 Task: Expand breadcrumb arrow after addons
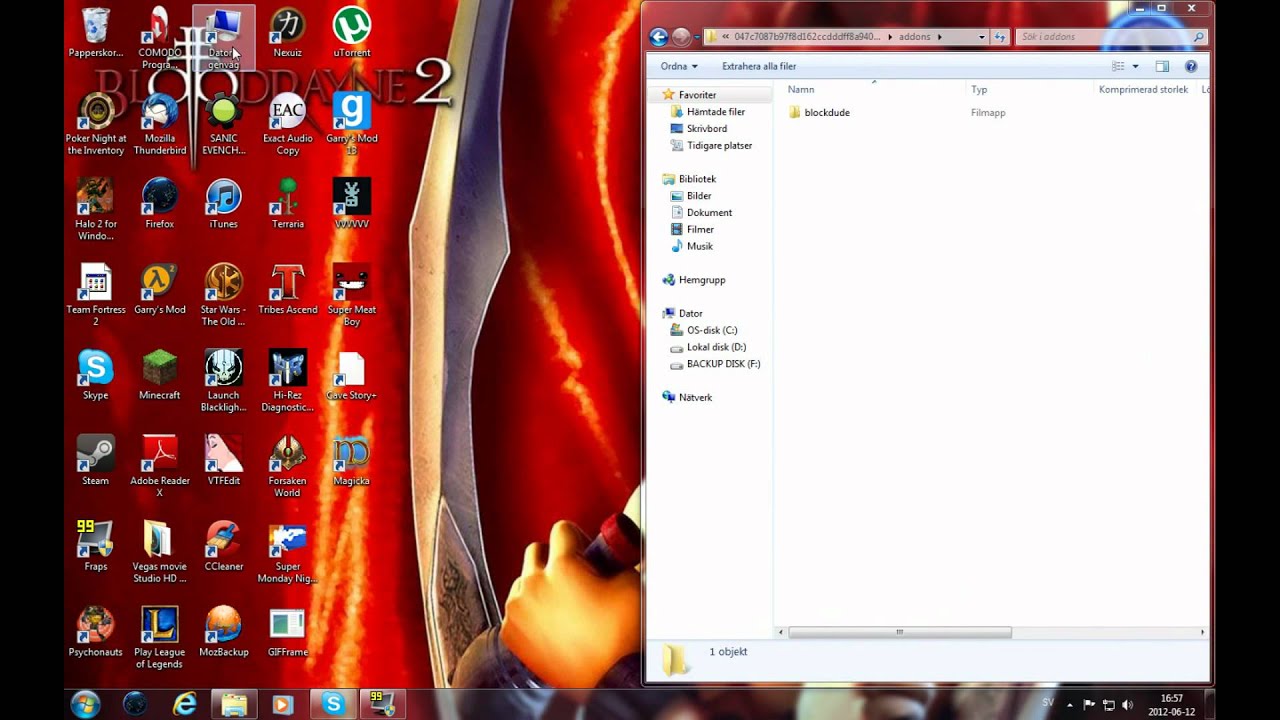[x=939, y=37]
